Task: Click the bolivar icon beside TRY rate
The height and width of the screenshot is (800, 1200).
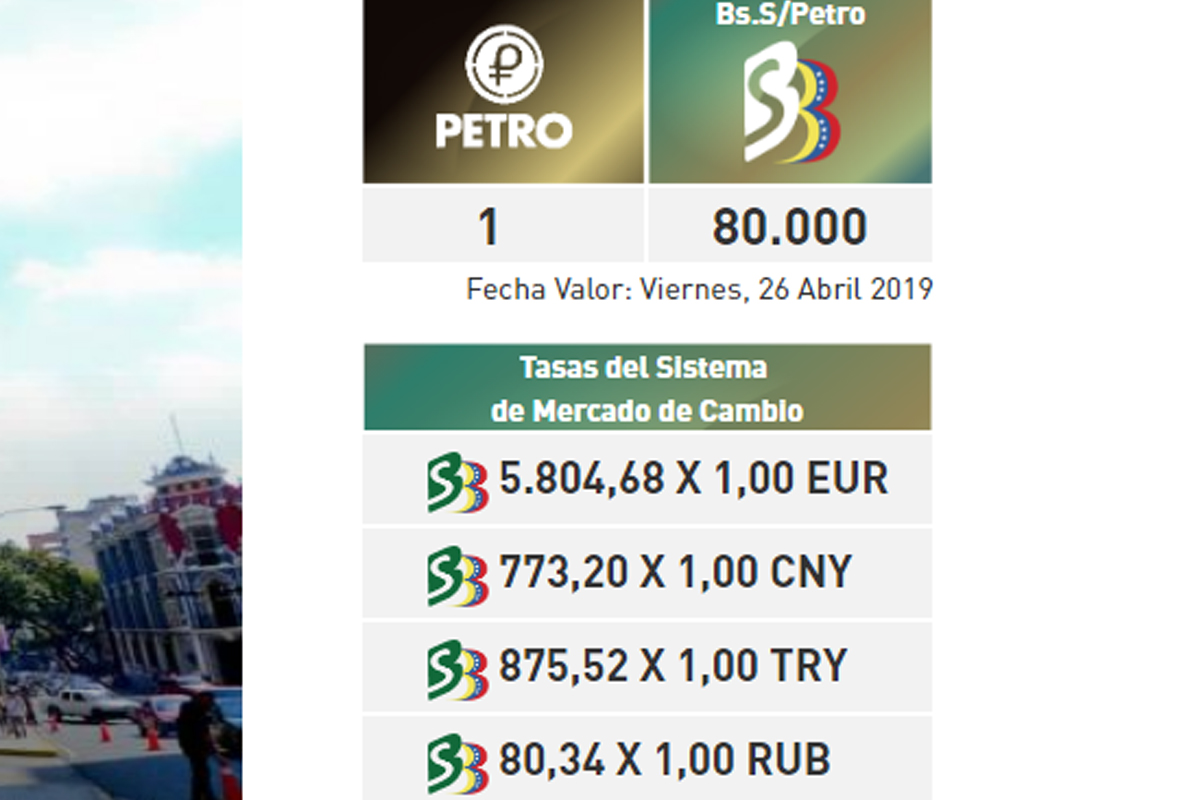Action: click(457, 669)
